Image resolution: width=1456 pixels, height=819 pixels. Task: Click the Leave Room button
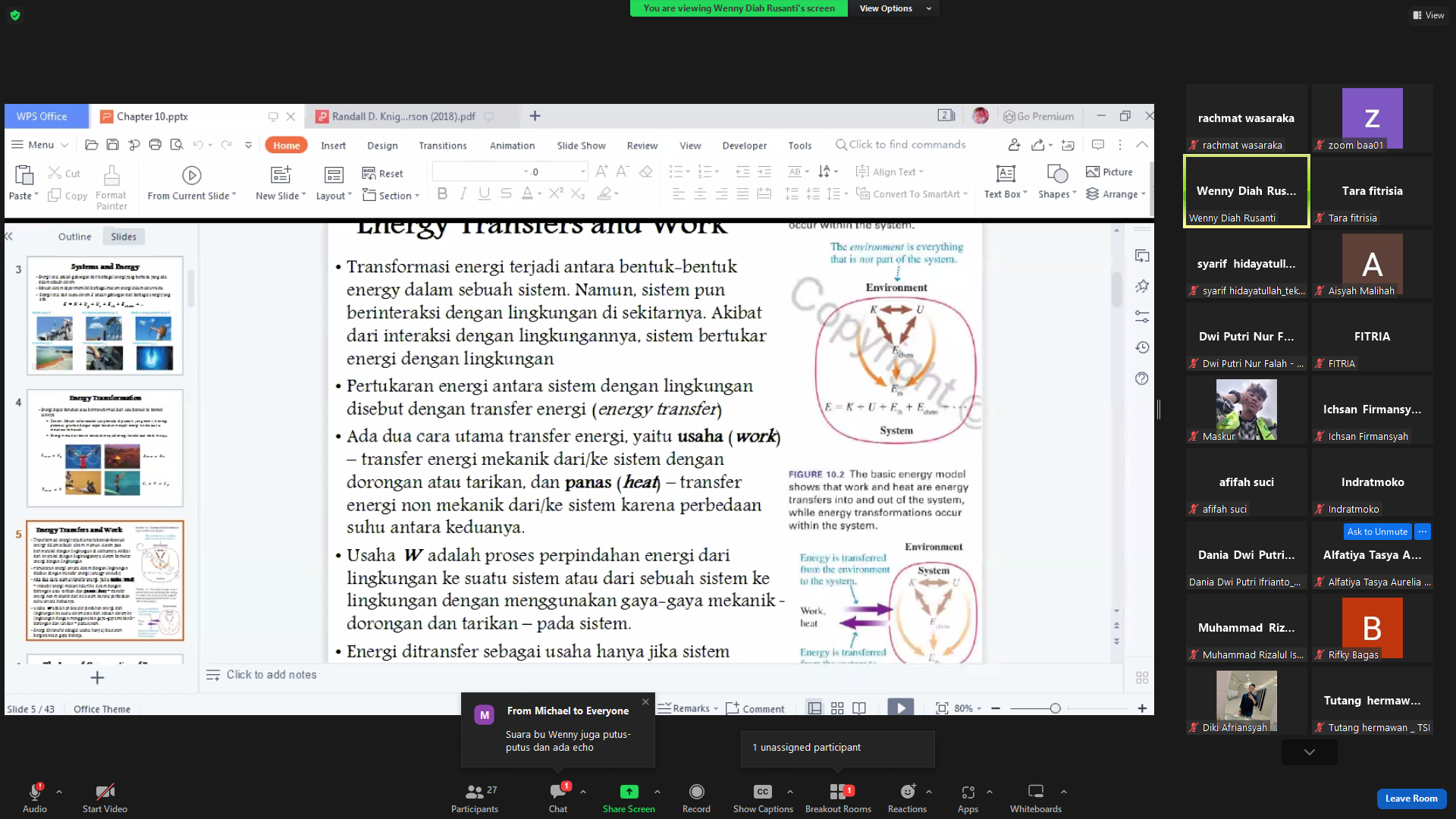(x=1411, y=798)
